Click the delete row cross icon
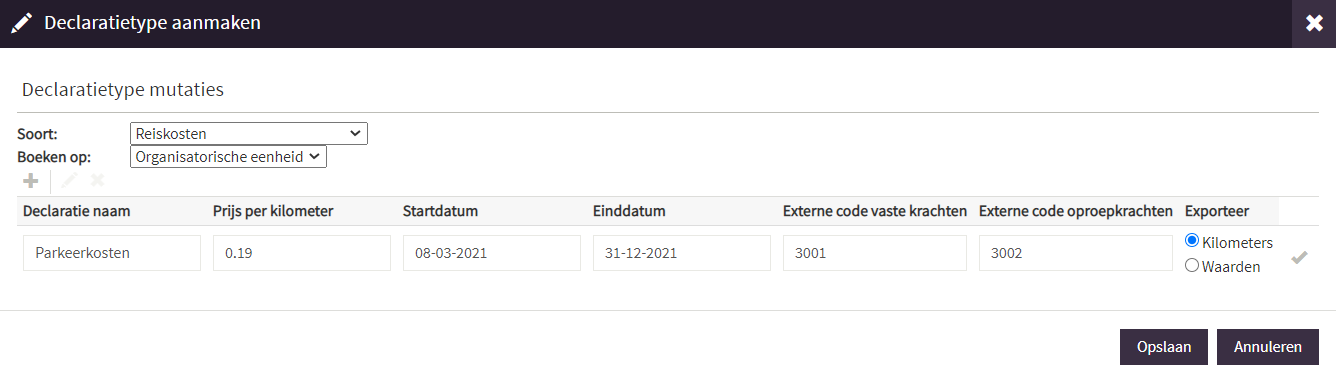1336x378 pixels. (97, 181)
